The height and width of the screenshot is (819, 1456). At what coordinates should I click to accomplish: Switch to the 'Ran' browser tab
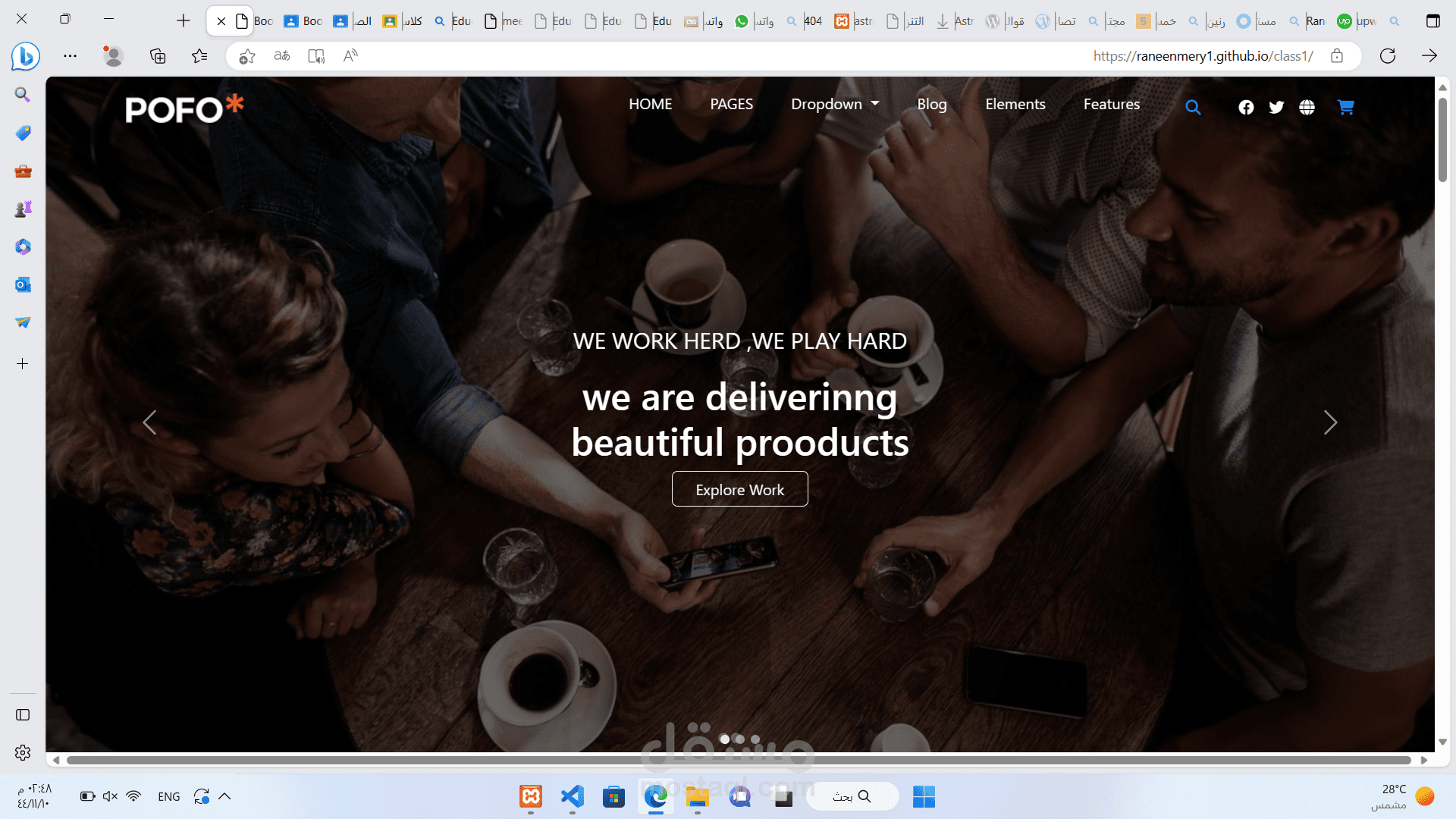click(x=1307, y=21)
